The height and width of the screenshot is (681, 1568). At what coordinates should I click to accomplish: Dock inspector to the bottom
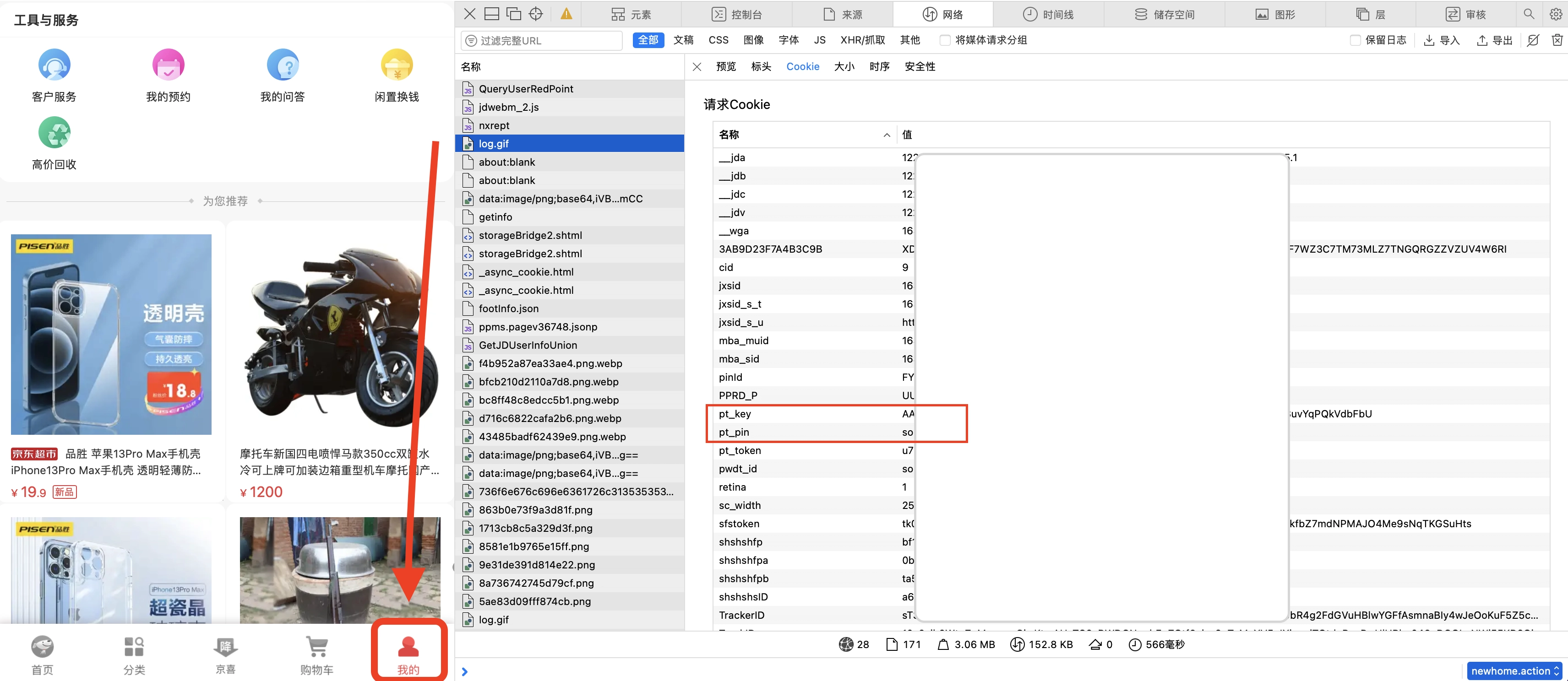tap(491, 14)
